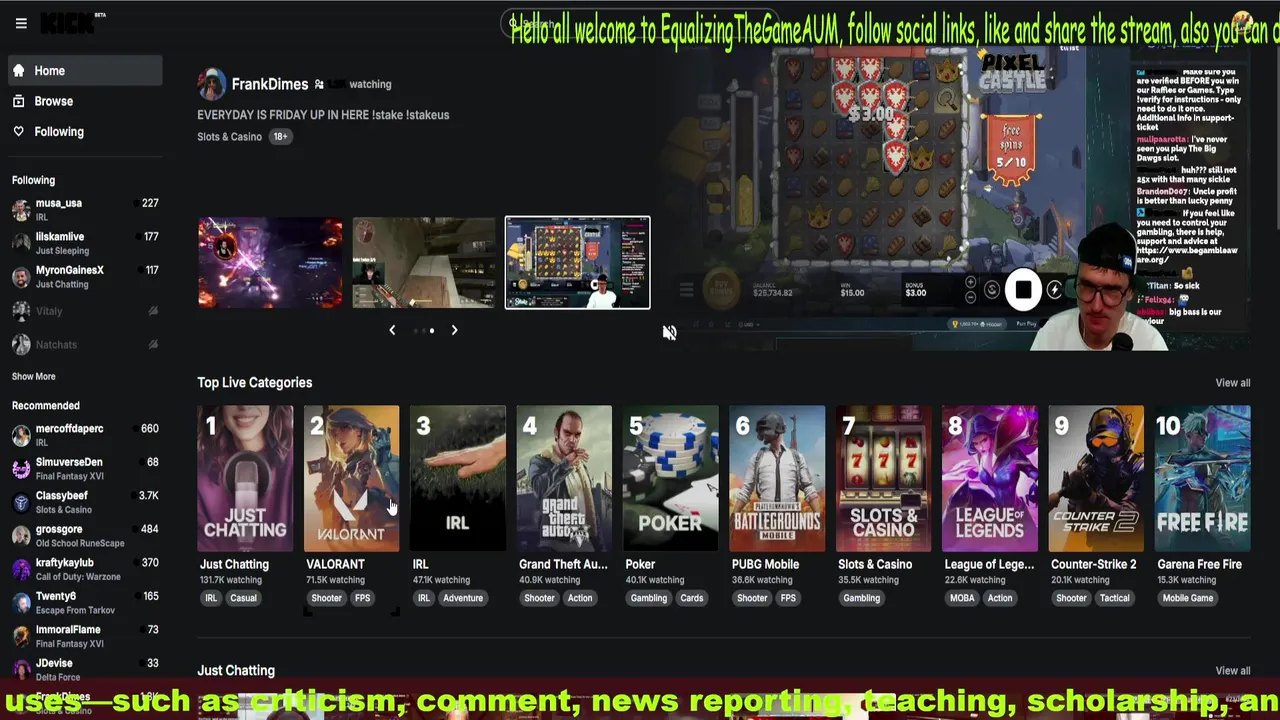Go to next featured carousel page
Viewport: 1280px width, 720px height.
click(x=454, y=330)
